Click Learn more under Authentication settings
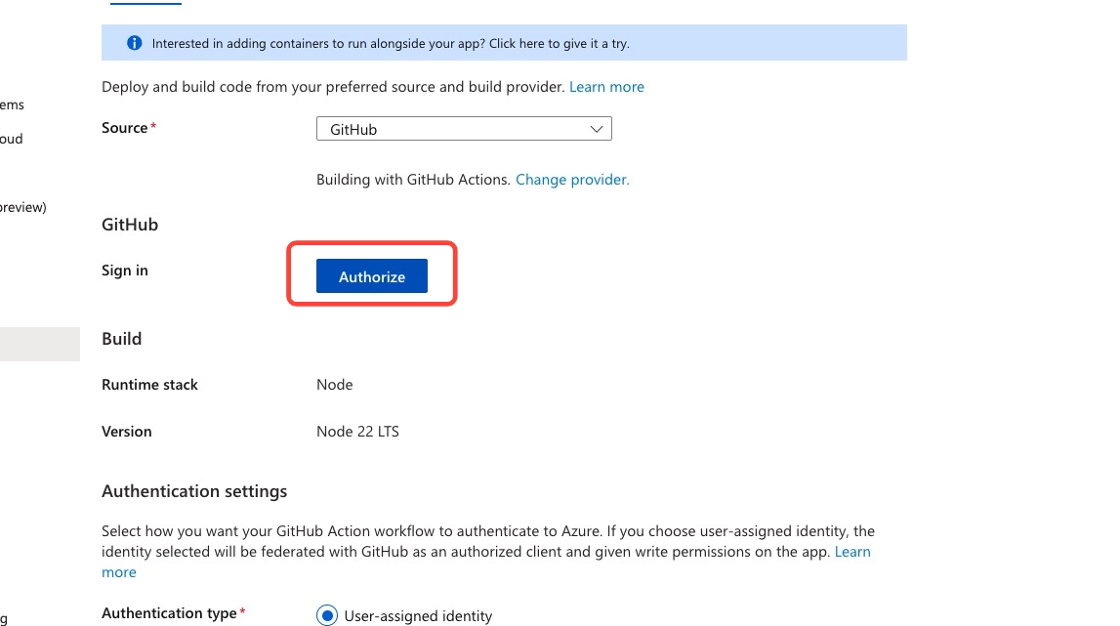The width and height of the screenshot is (1120, 626). pos(855,551)
